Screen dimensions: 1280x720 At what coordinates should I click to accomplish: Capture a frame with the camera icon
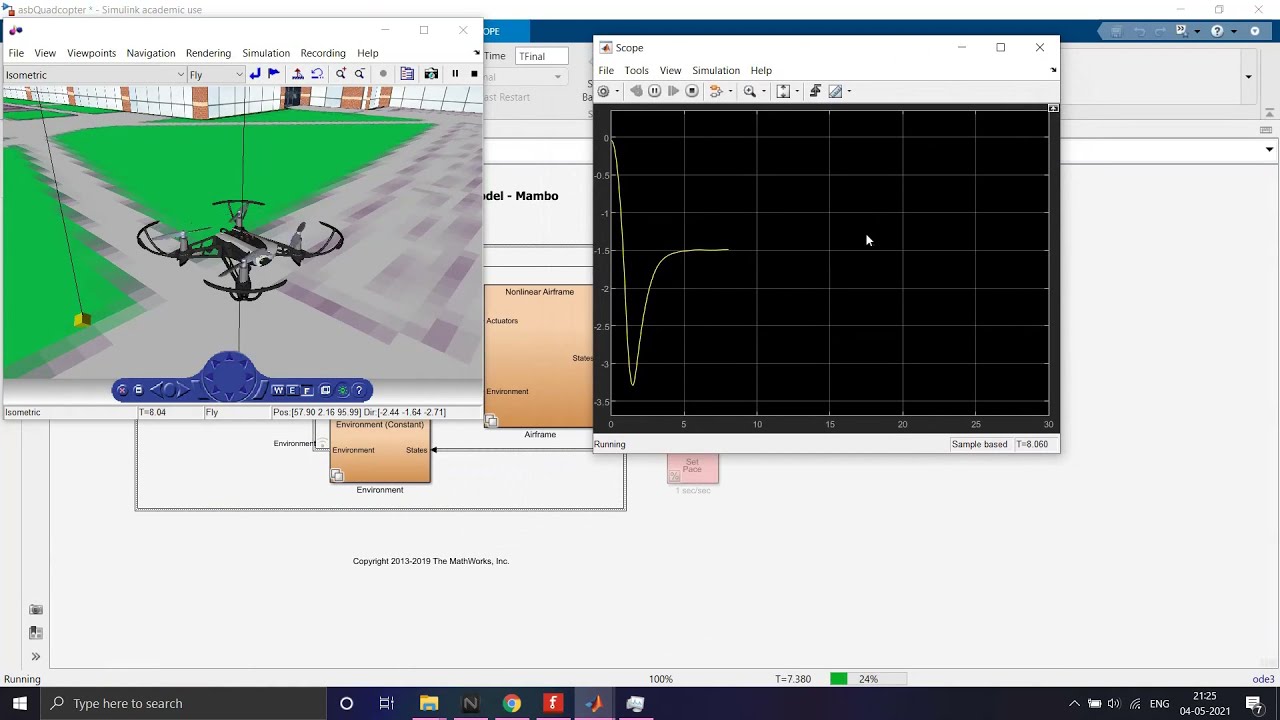tap(431, 74)
